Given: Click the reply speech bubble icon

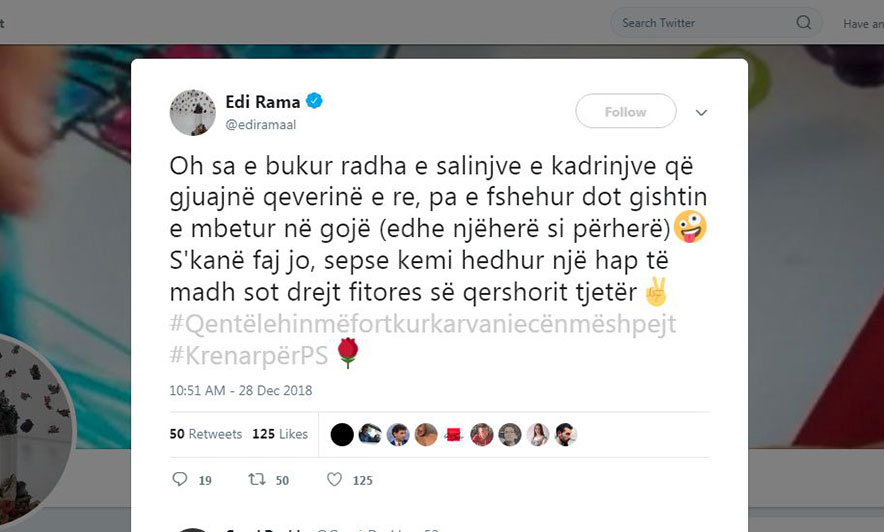Looking at the screenshot, I should point(180,479).
